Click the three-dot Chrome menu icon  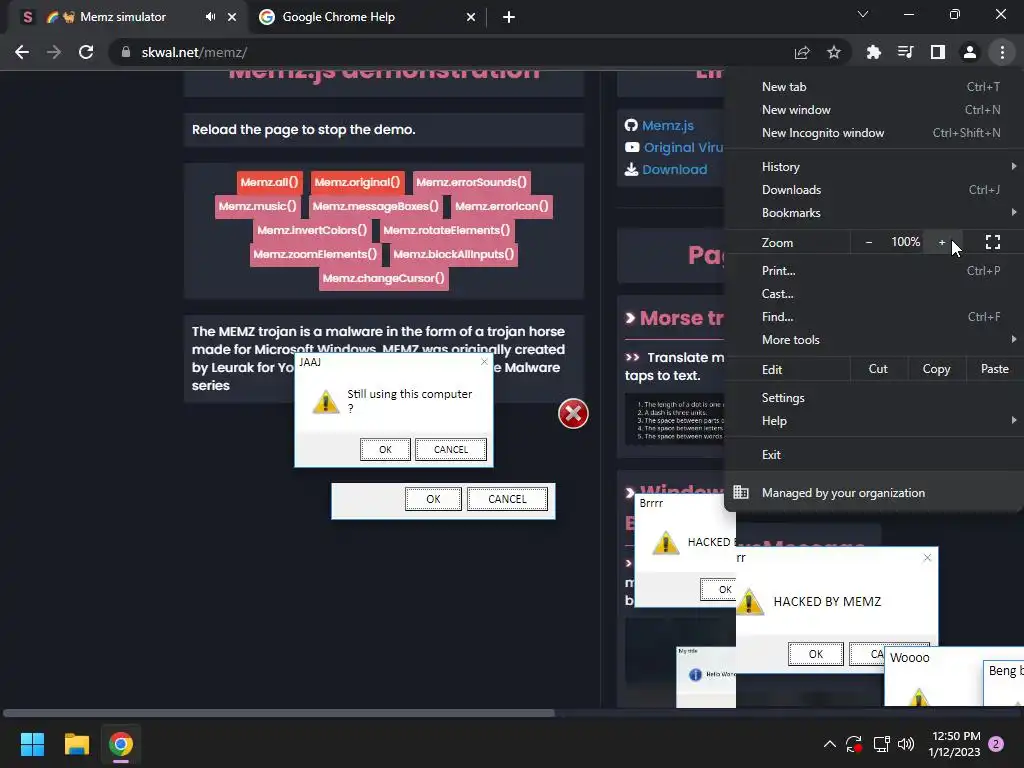(1002, 52)
